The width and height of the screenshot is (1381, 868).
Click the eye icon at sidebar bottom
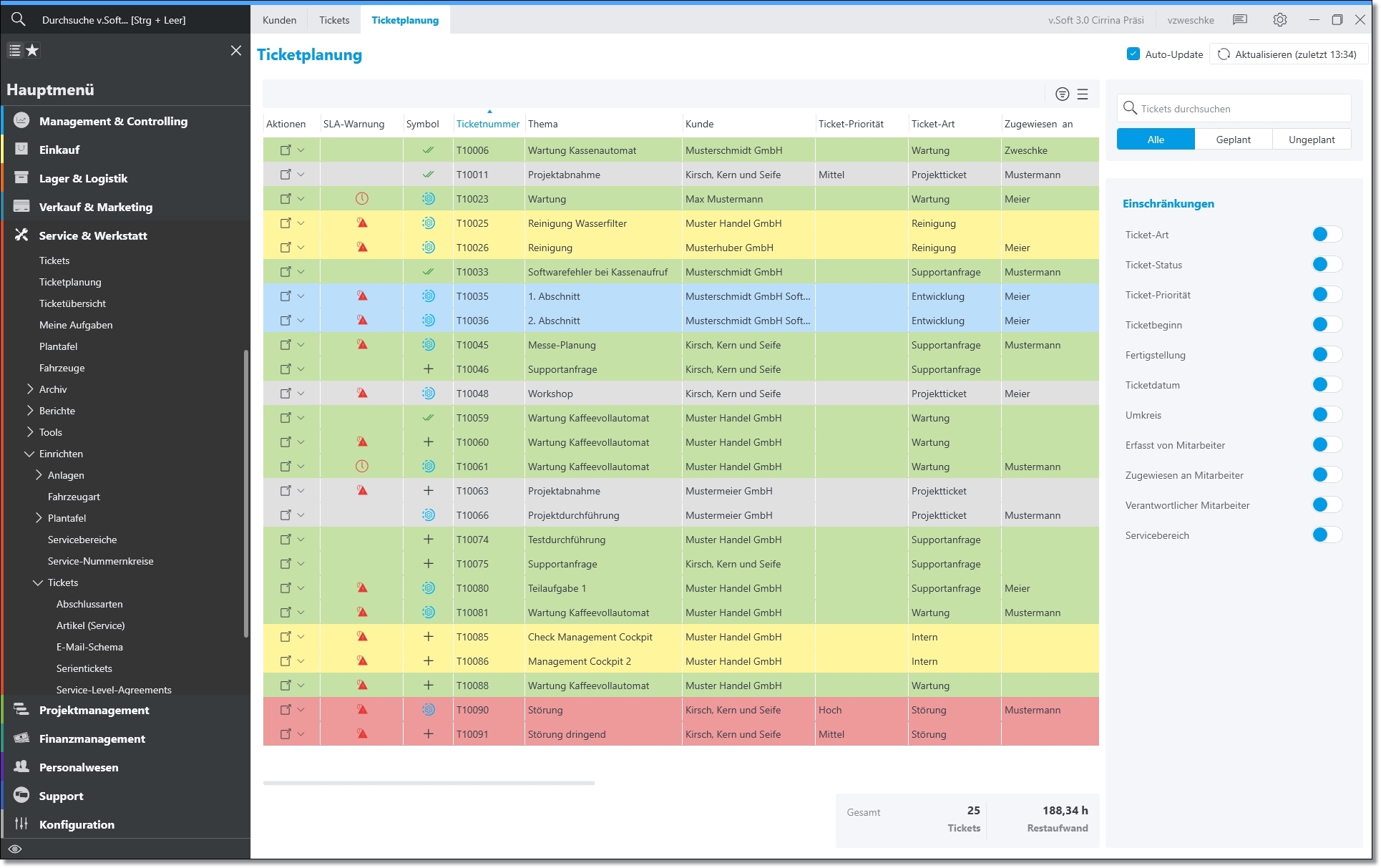tap(15, 849)
